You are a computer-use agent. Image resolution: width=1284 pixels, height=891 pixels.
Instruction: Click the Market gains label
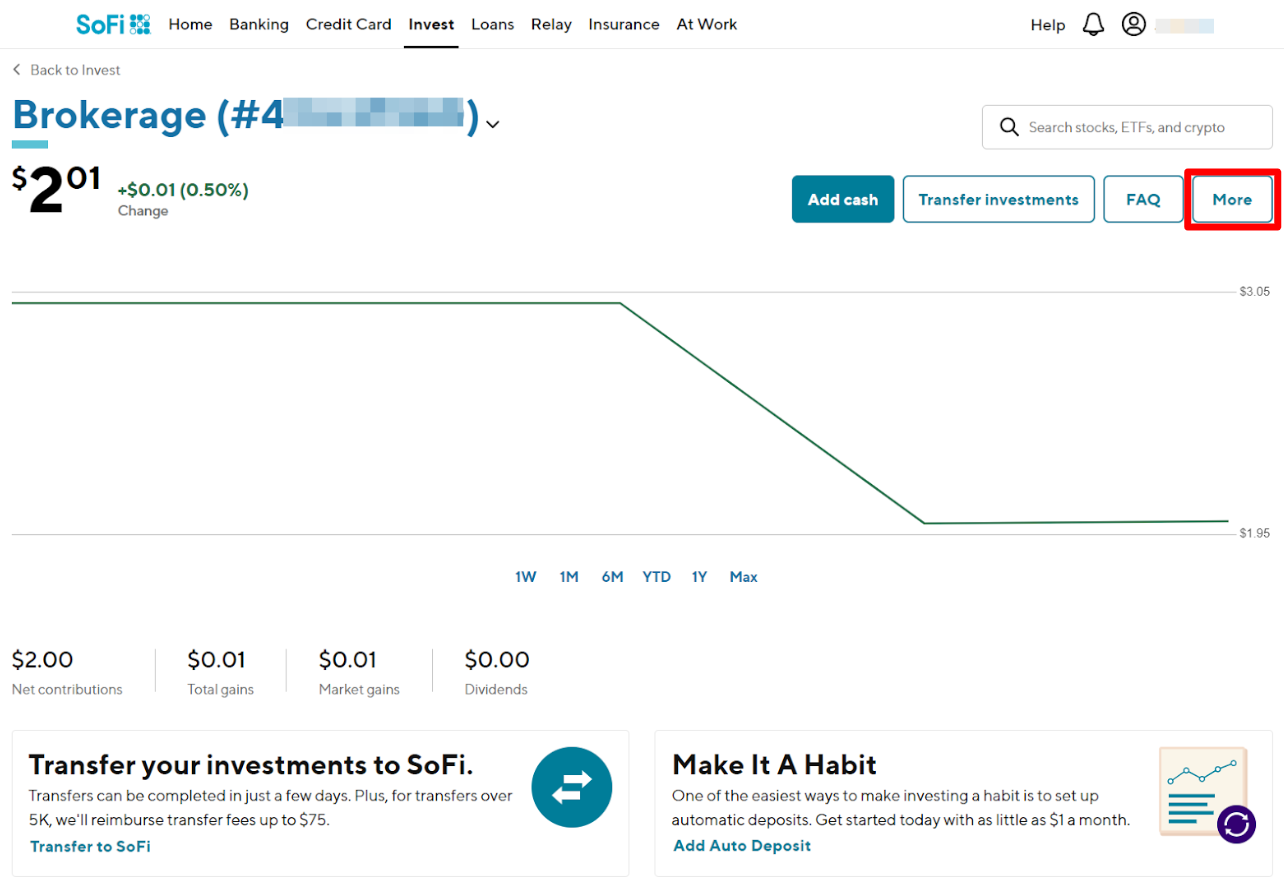point(359,689)
